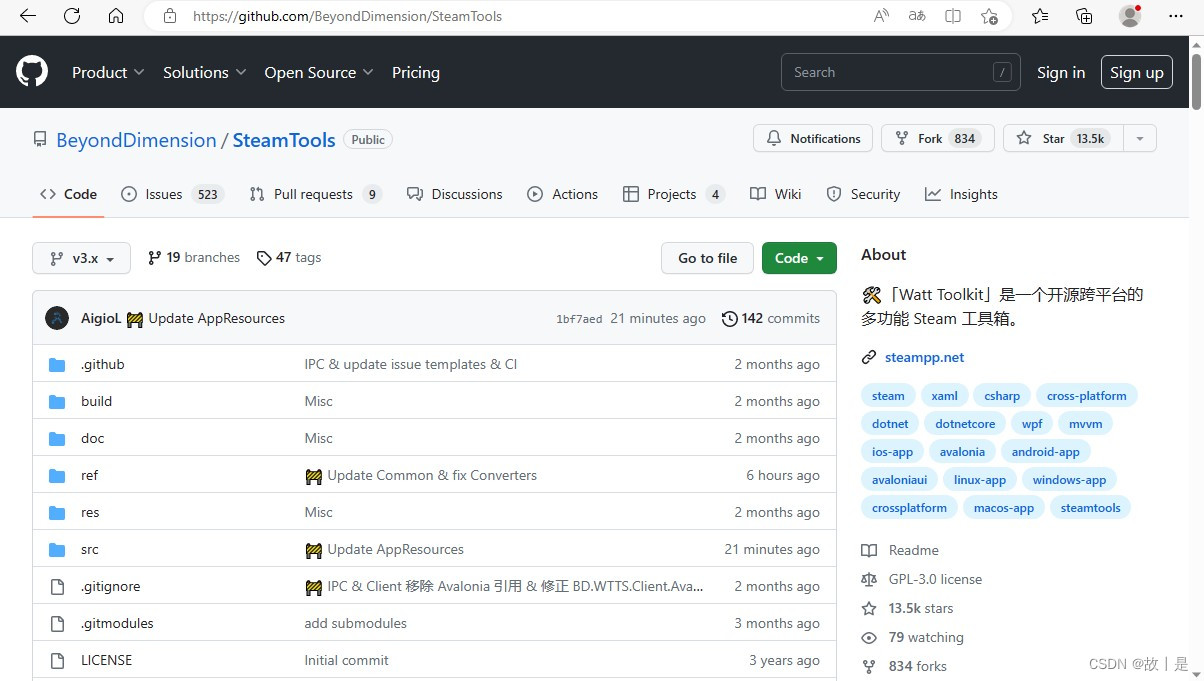Expand the Star lists dropdown arrow

pos(1140,139)
